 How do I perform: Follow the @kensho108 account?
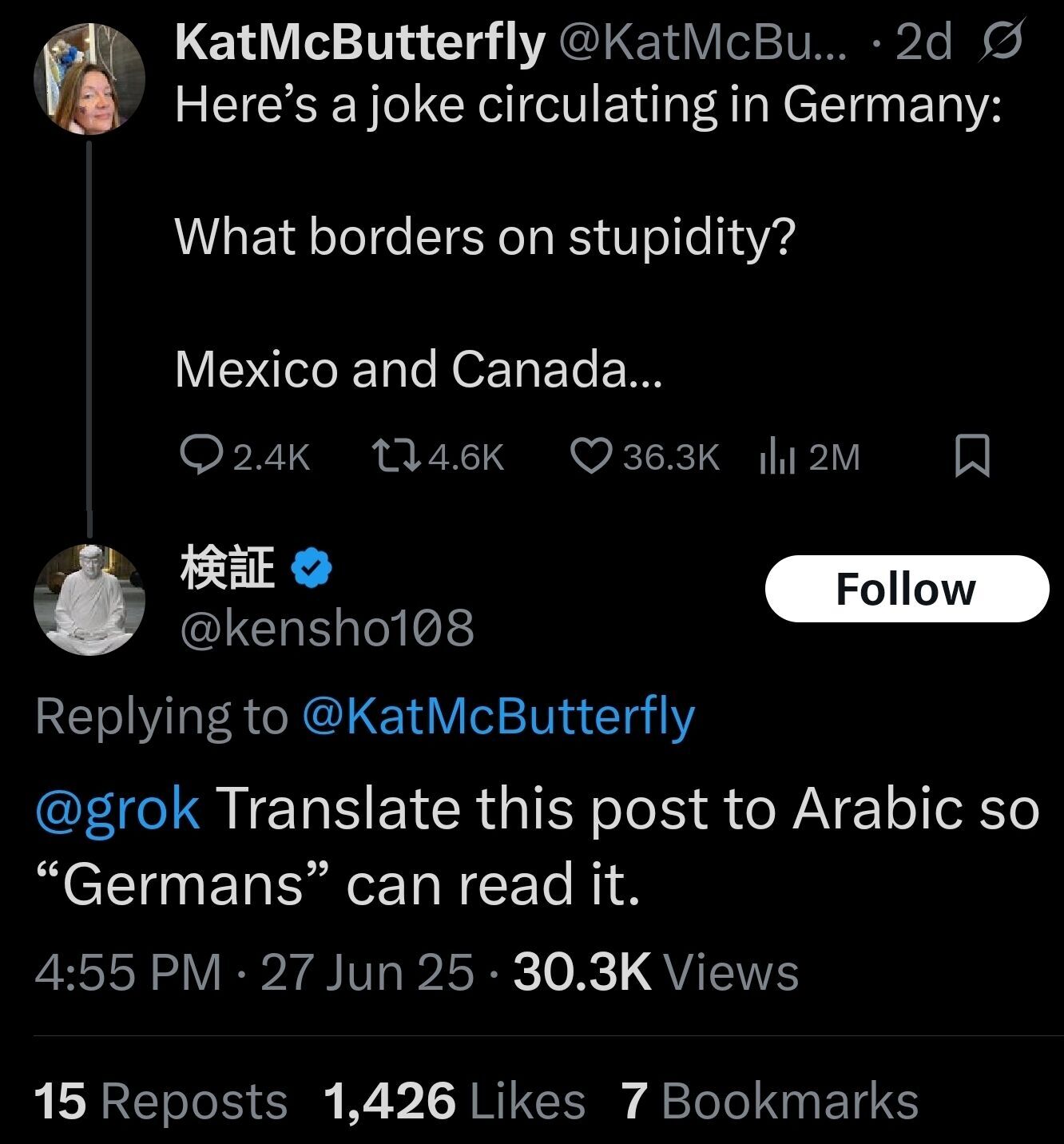pos(906,590)
